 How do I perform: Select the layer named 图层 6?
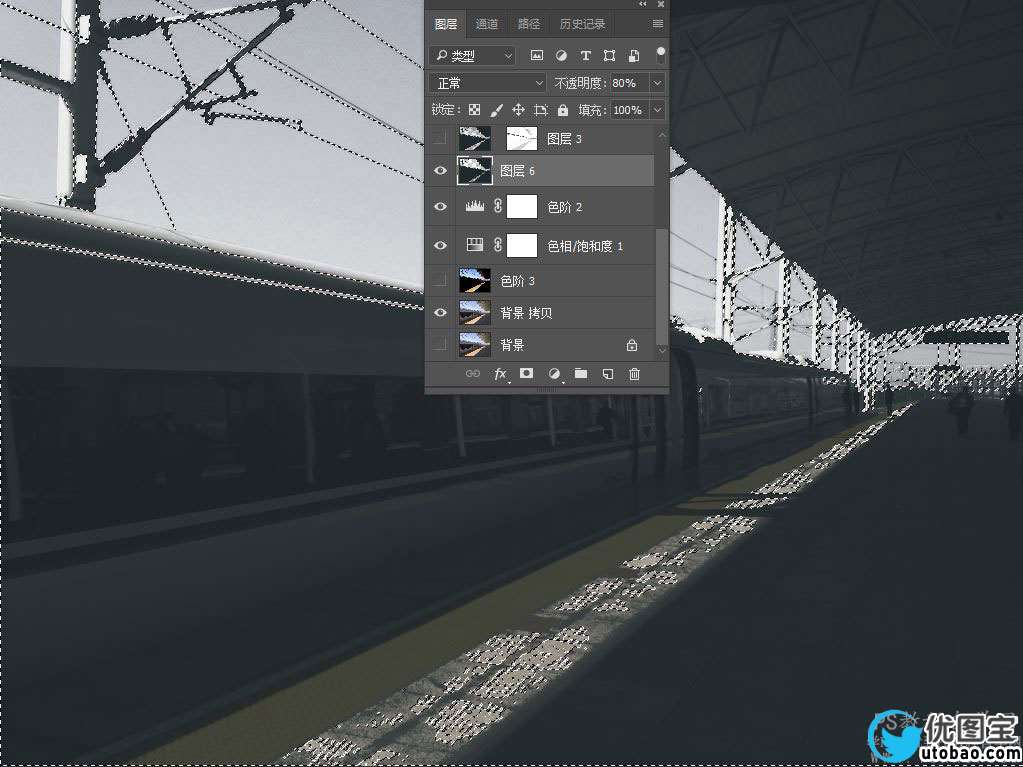[x=517, y=171]
